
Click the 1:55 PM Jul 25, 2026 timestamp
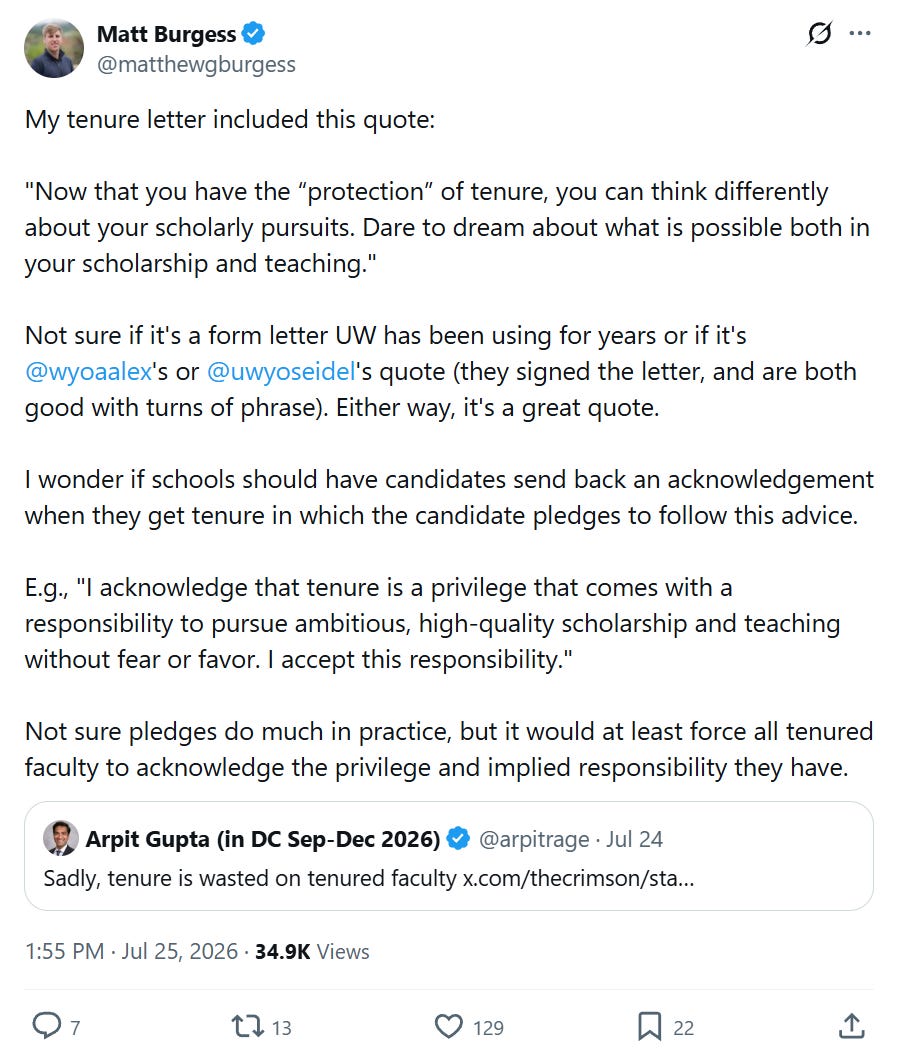(131, 951)
